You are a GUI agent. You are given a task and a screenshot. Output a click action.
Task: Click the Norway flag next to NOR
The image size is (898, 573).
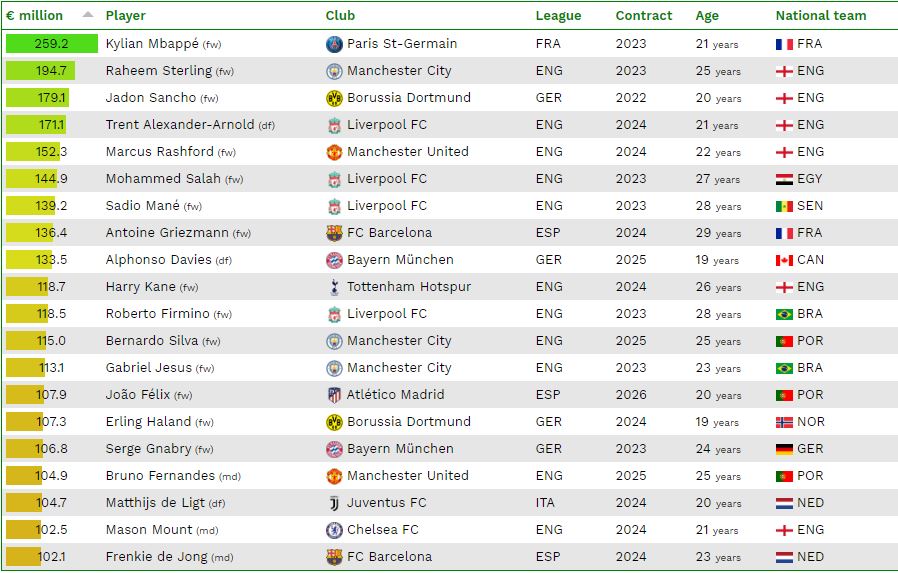tap(784, 422)
